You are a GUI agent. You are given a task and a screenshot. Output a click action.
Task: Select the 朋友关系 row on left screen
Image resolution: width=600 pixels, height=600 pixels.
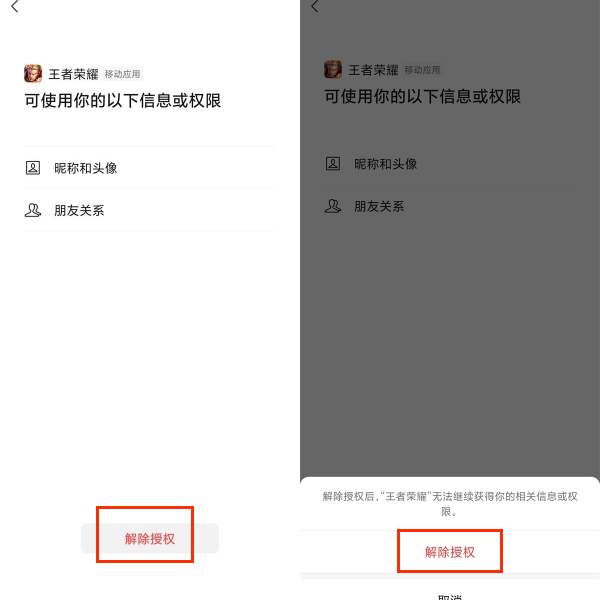150,210
